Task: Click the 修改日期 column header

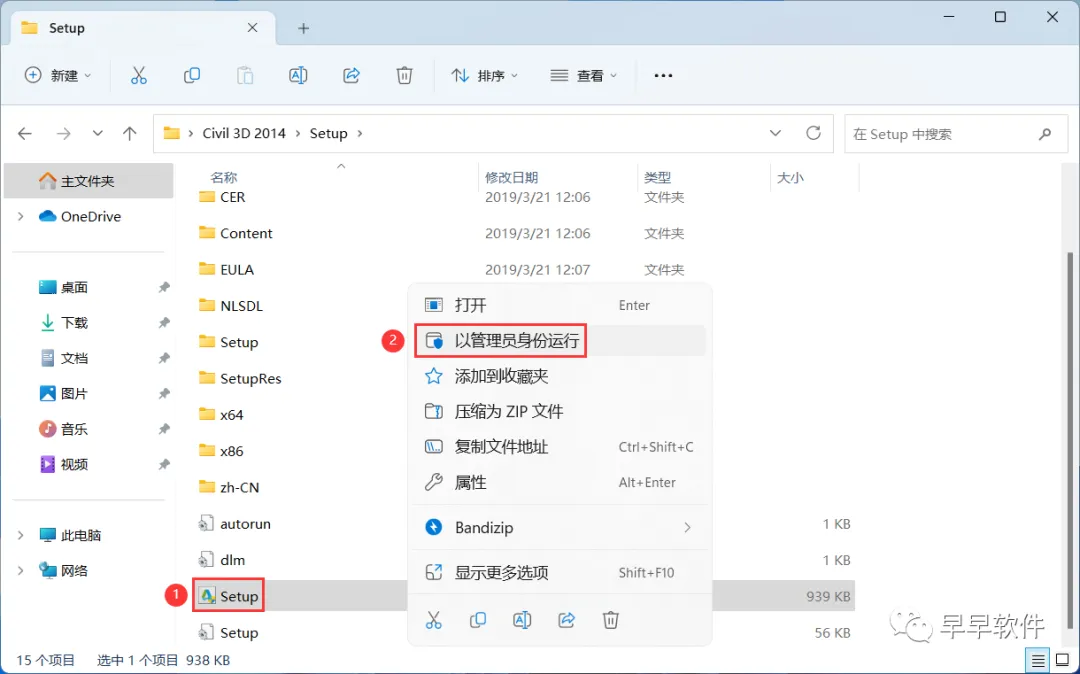Action: point(512,178)
